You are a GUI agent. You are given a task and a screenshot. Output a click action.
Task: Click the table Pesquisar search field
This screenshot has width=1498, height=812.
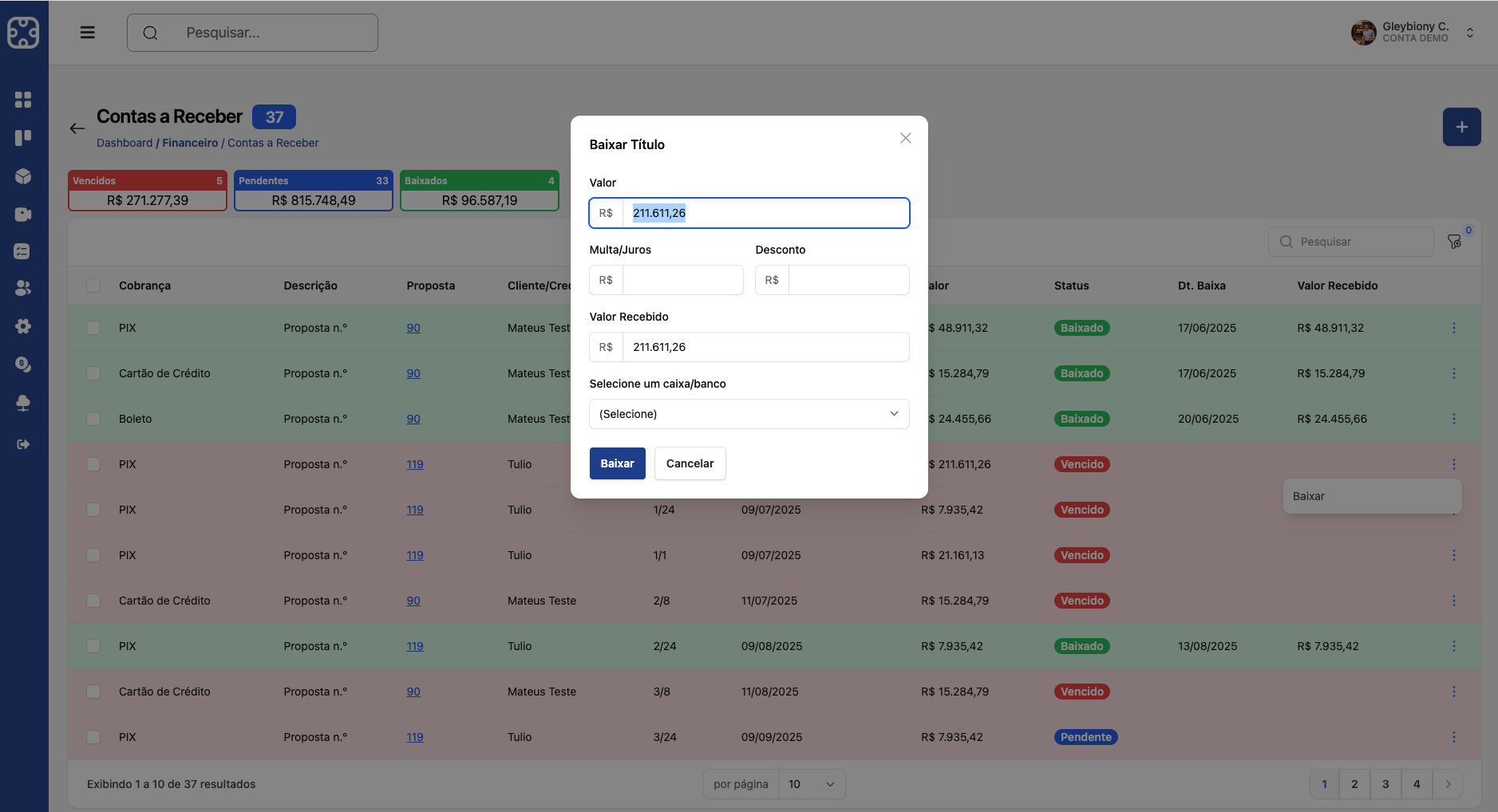coord(1350,242)
